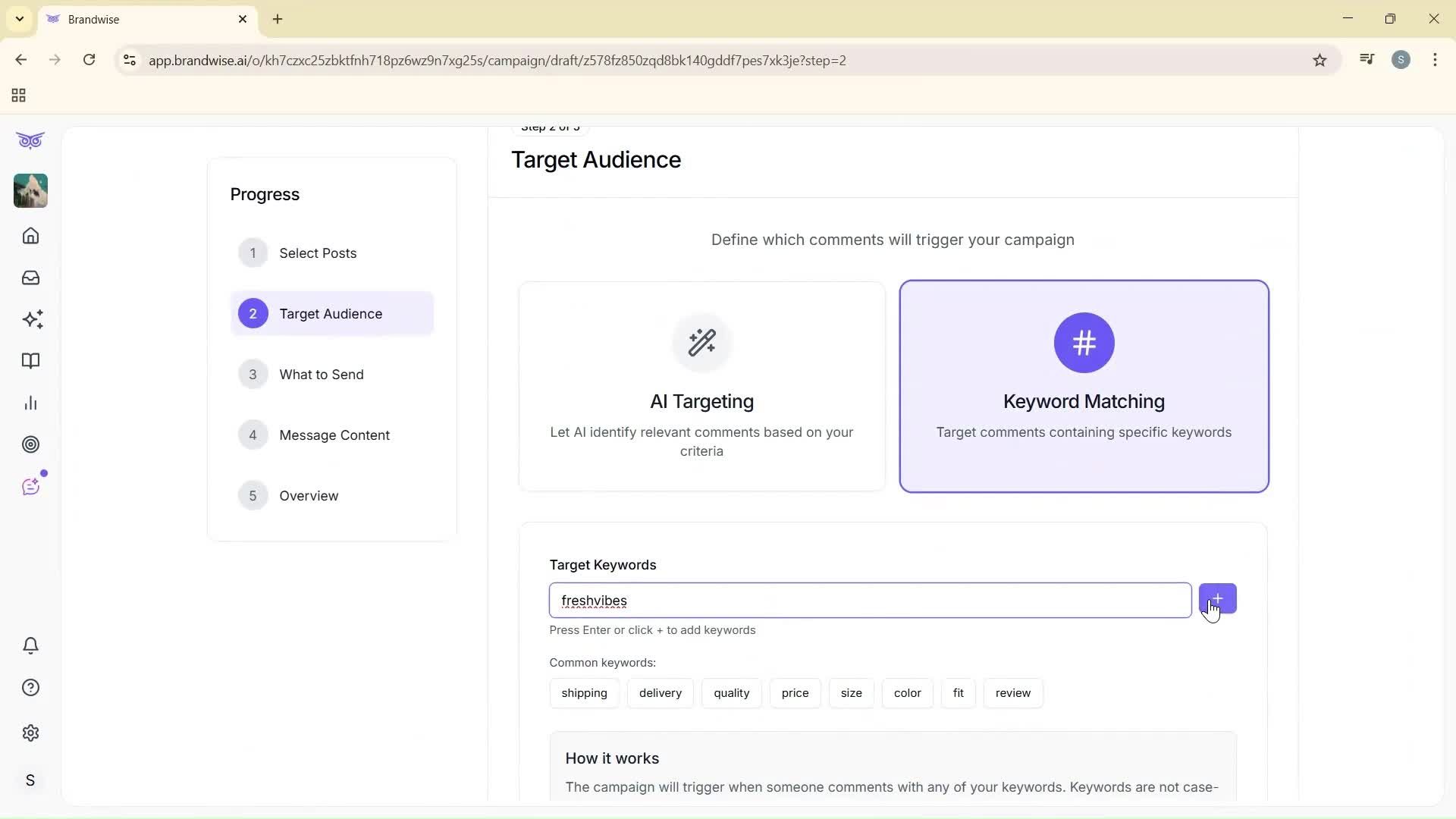Image resolution: width=1456 pixels, height=819 pixels.
Task: Open the chat icon with notification dot
Action: click(x=30, y=486)
